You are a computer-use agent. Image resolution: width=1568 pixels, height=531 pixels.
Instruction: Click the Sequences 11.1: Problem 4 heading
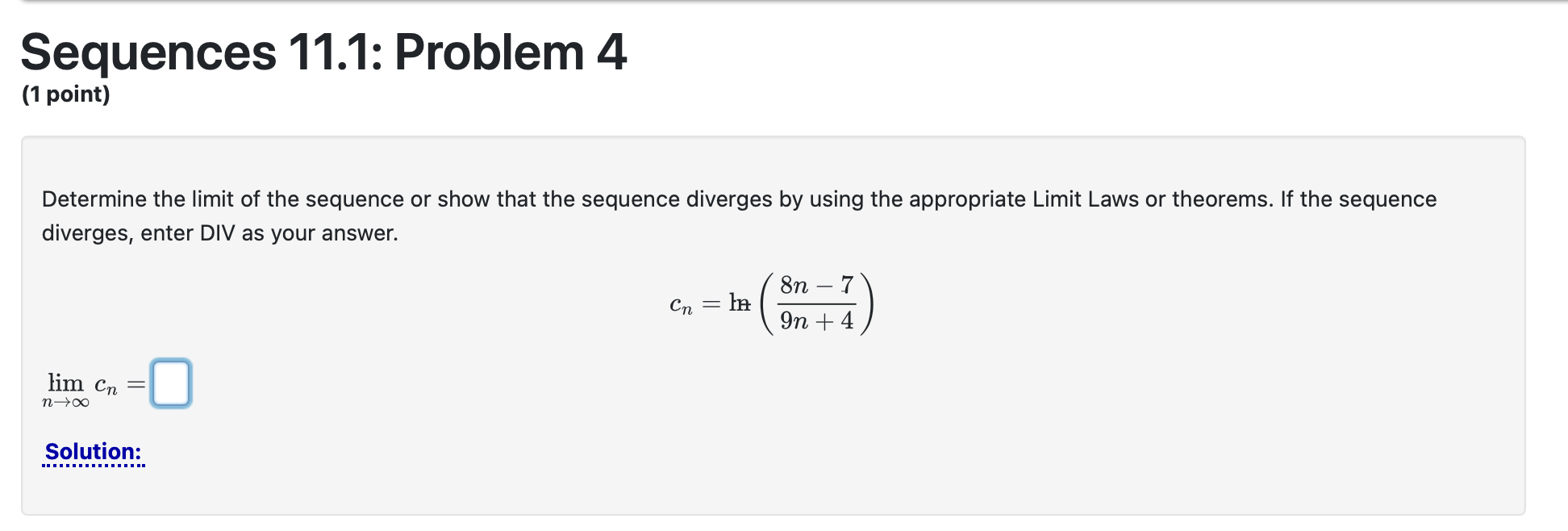pos(323,52)
